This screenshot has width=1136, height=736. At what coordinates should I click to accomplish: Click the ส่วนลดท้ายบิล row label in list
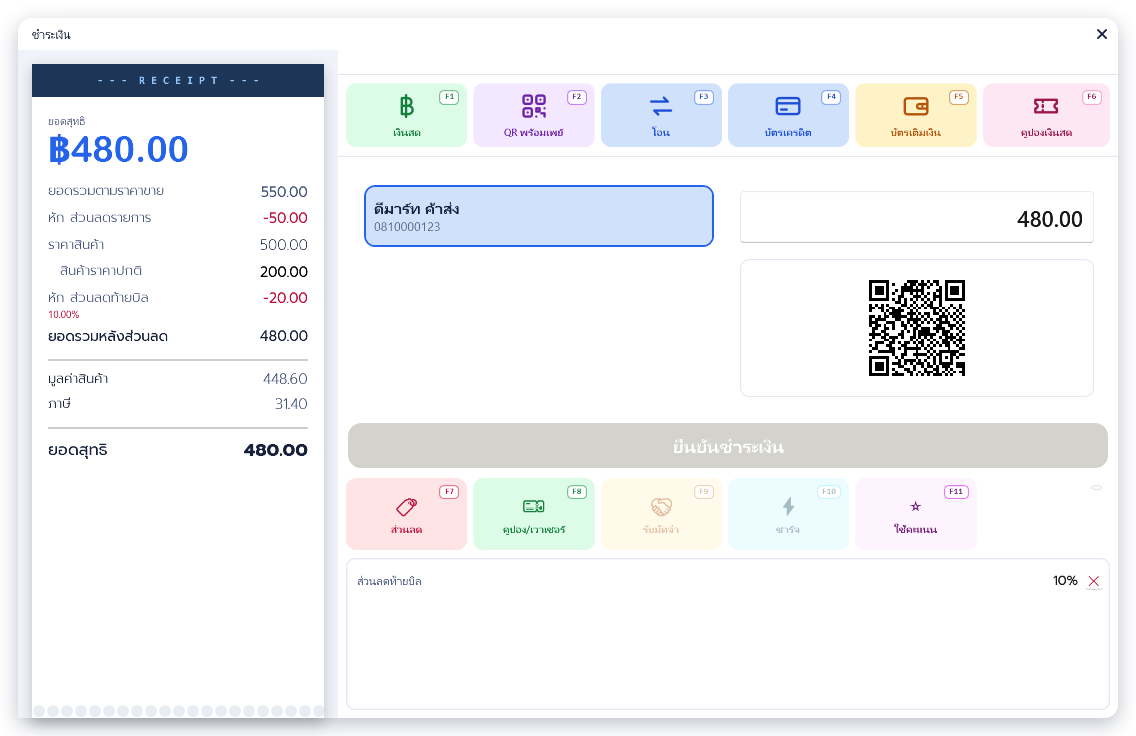pos(389,581)
